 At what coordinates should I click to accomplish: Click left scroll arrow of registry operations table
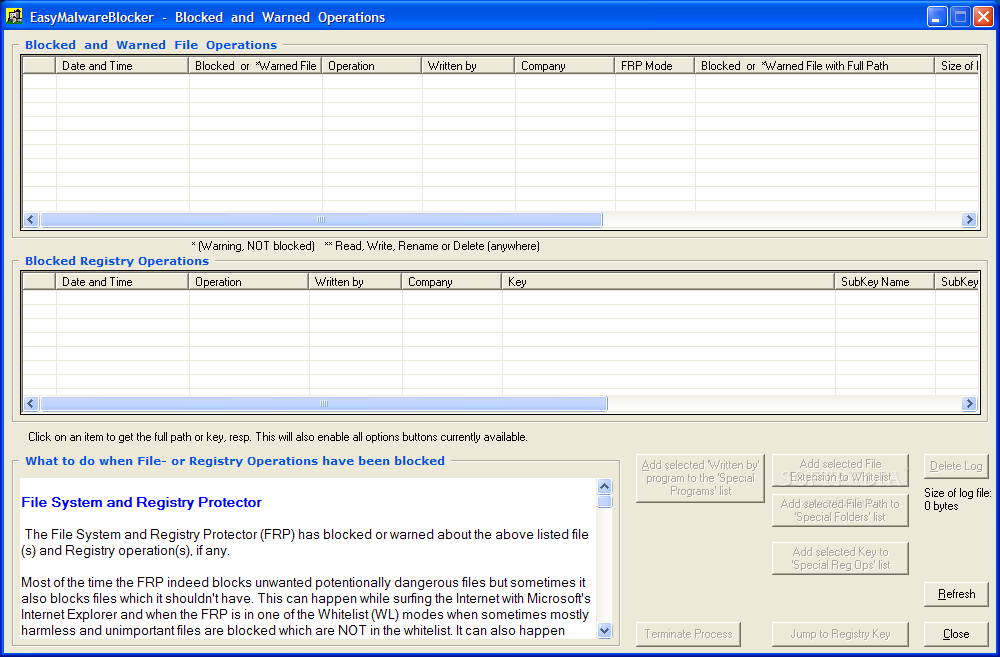point(31,404)
